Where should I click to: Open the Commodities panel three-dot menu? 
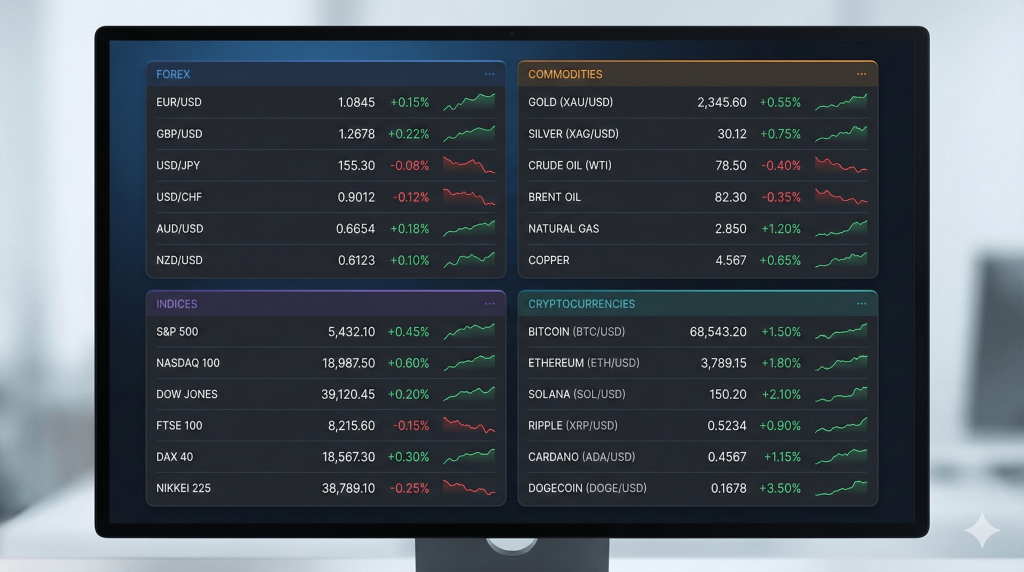tap(861, 74)
